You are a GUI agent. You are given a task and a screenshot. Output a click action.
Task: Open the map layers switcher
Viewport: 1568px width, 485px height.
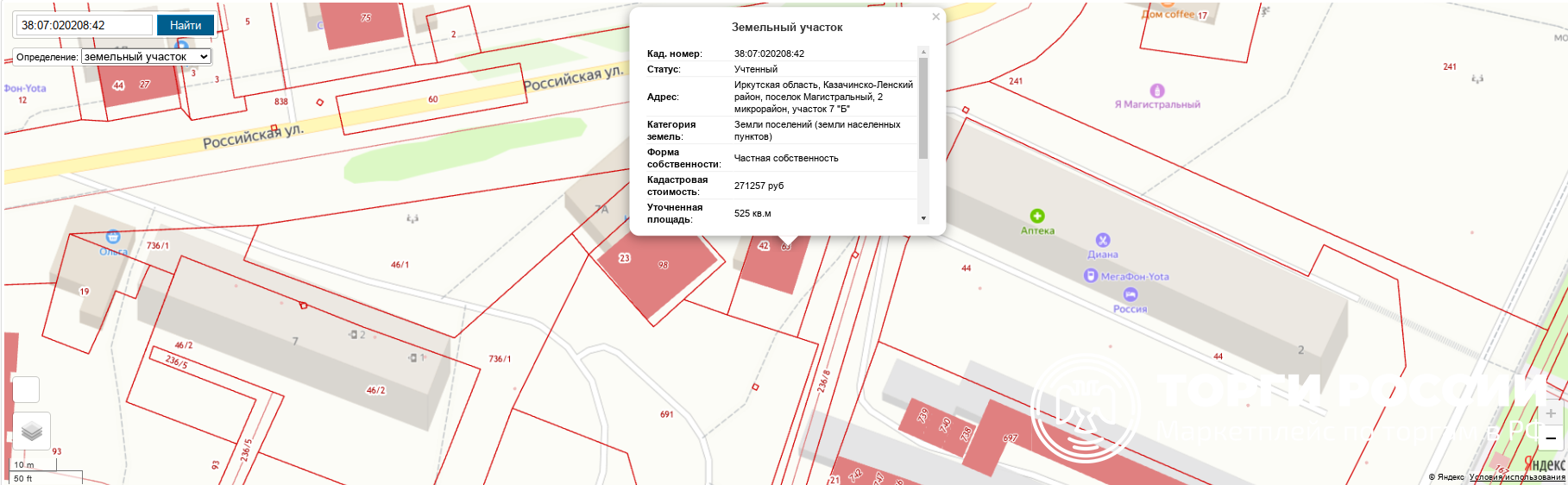pyautogui.click(x=32, y=430)
